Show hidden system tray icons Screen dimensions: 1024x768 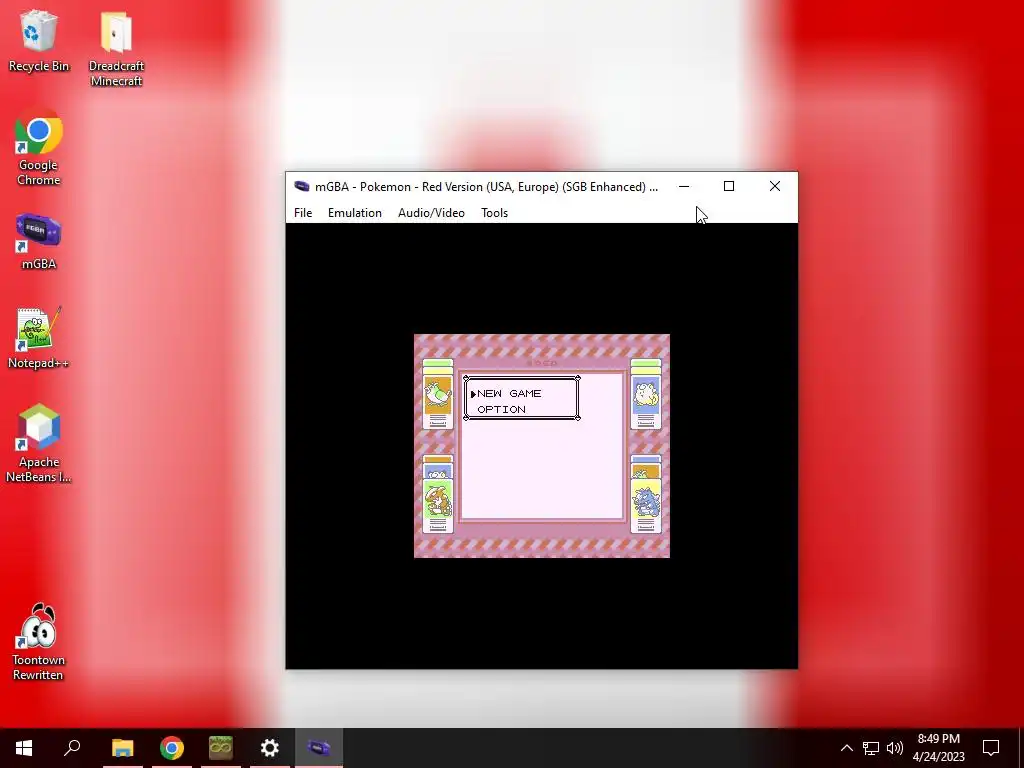tap(846, 748)
